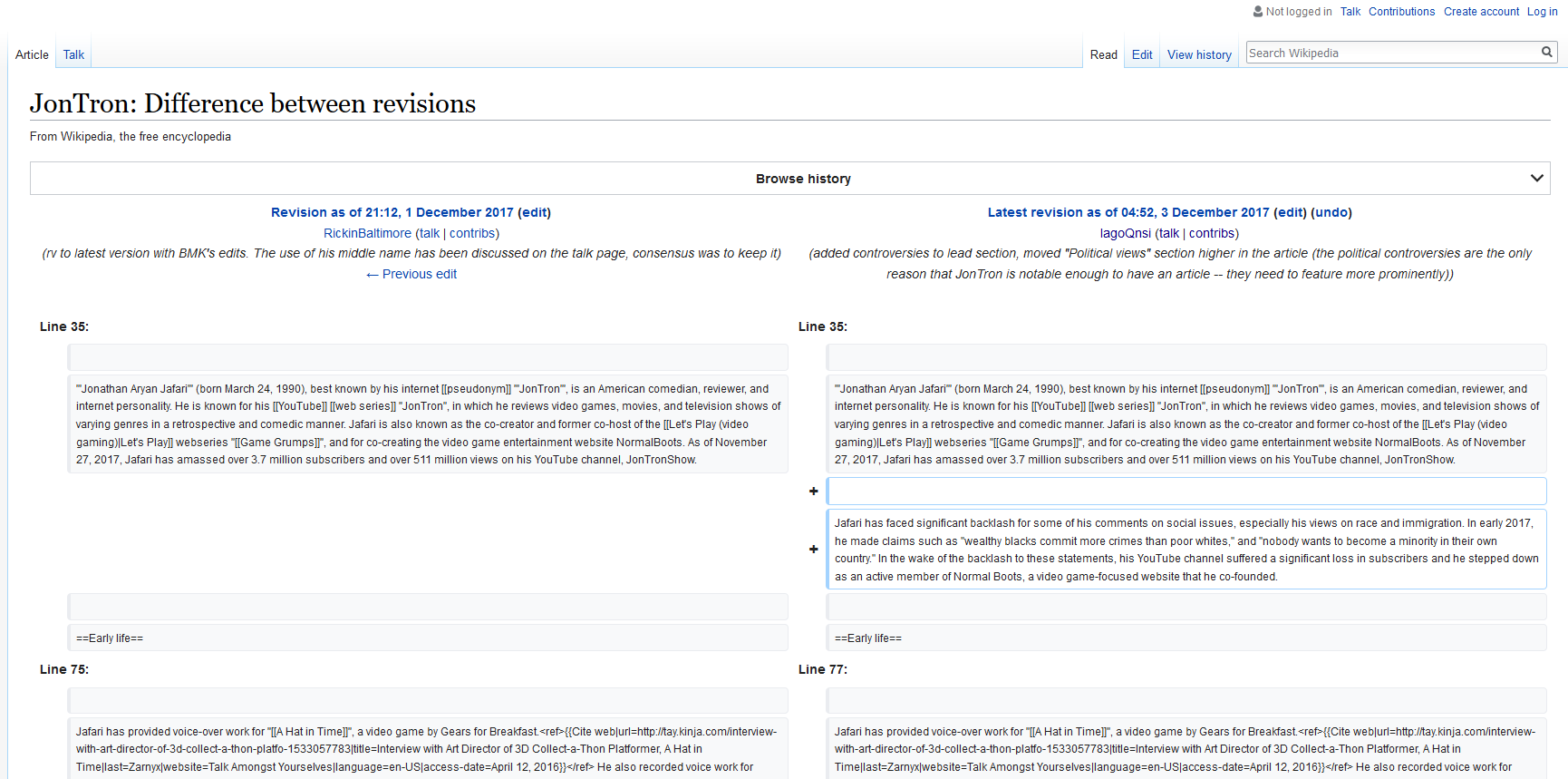Click the search magnifier icon
The width and height of the screenshot is (1568, 779).
[1547, 53]
